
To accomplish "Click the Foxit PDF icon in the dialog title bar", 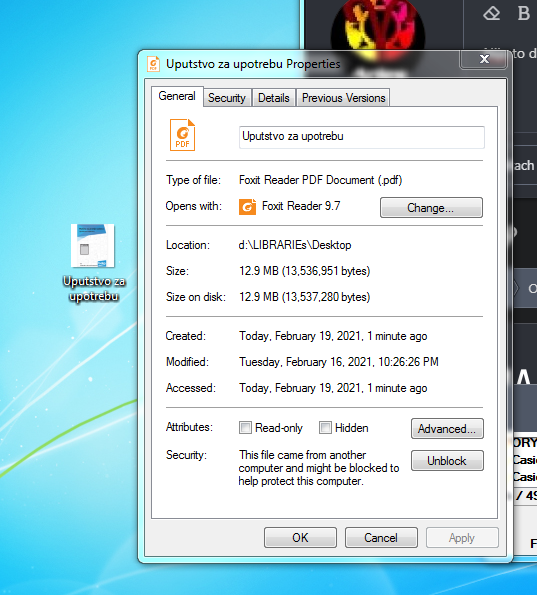I will coord(153,64).
